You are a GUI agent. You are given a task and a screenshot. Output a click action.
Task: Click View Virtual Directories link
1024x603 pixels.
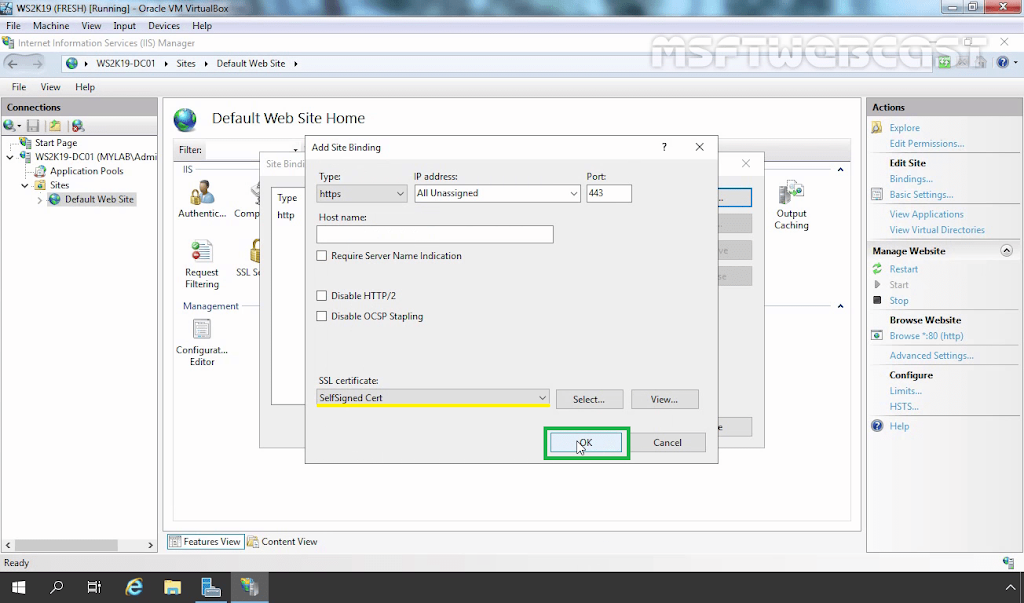click(937, 229)
